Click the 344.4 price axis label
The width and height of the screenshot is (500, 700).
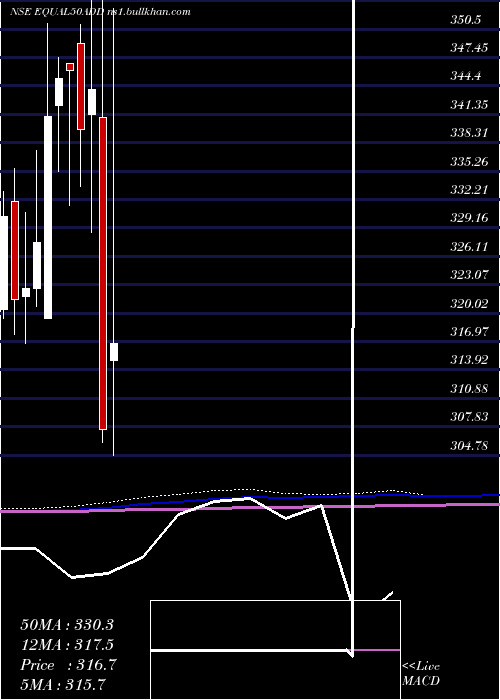[466, 76]
